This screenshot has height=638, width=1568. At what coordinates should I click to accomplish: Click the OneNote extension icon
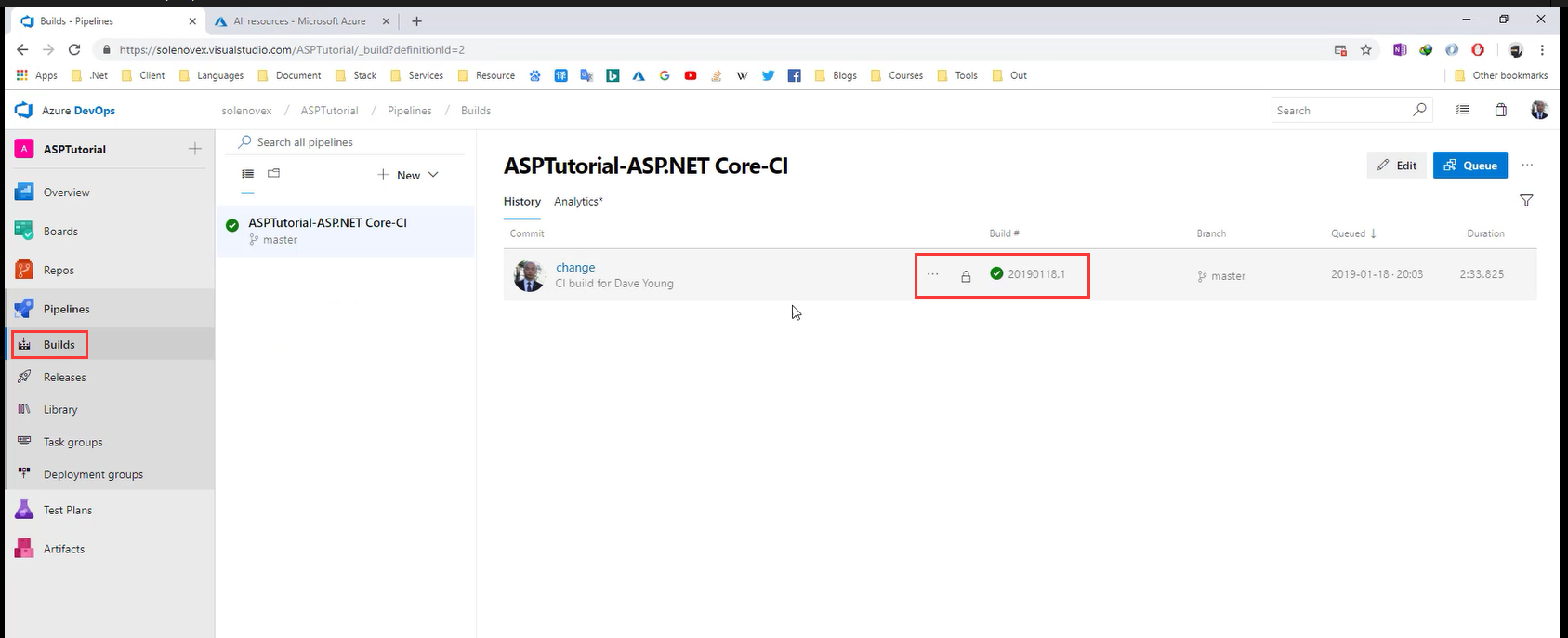(x=1400, y=49)
